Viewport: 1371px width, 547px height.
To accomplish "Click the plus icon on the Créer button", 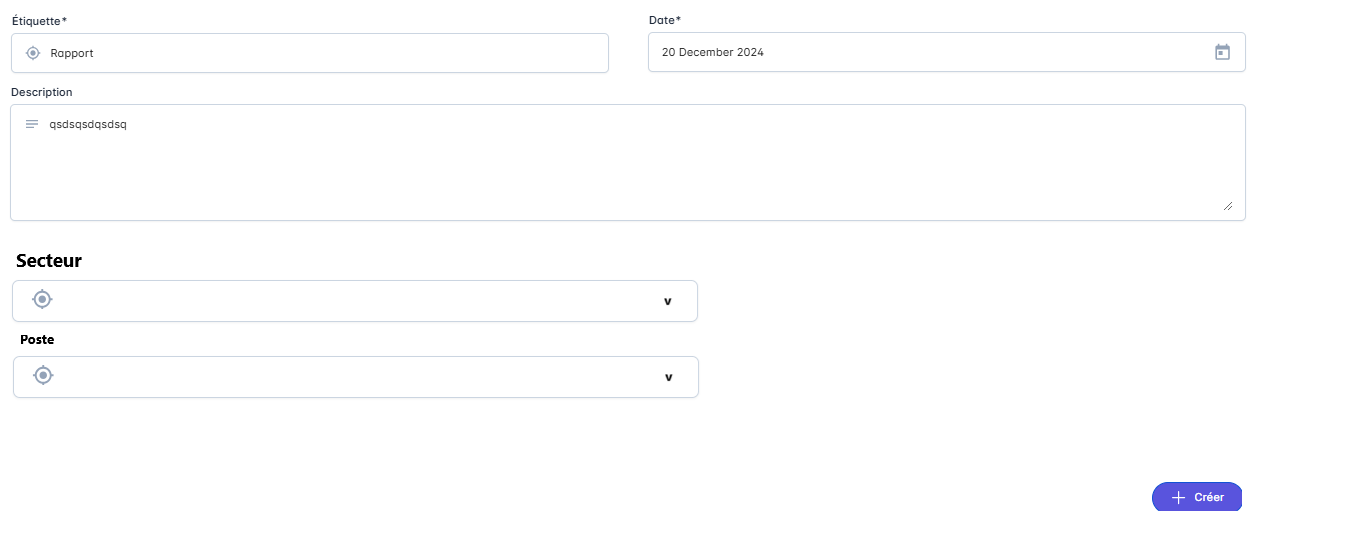I will click(x=1178, y=497).
